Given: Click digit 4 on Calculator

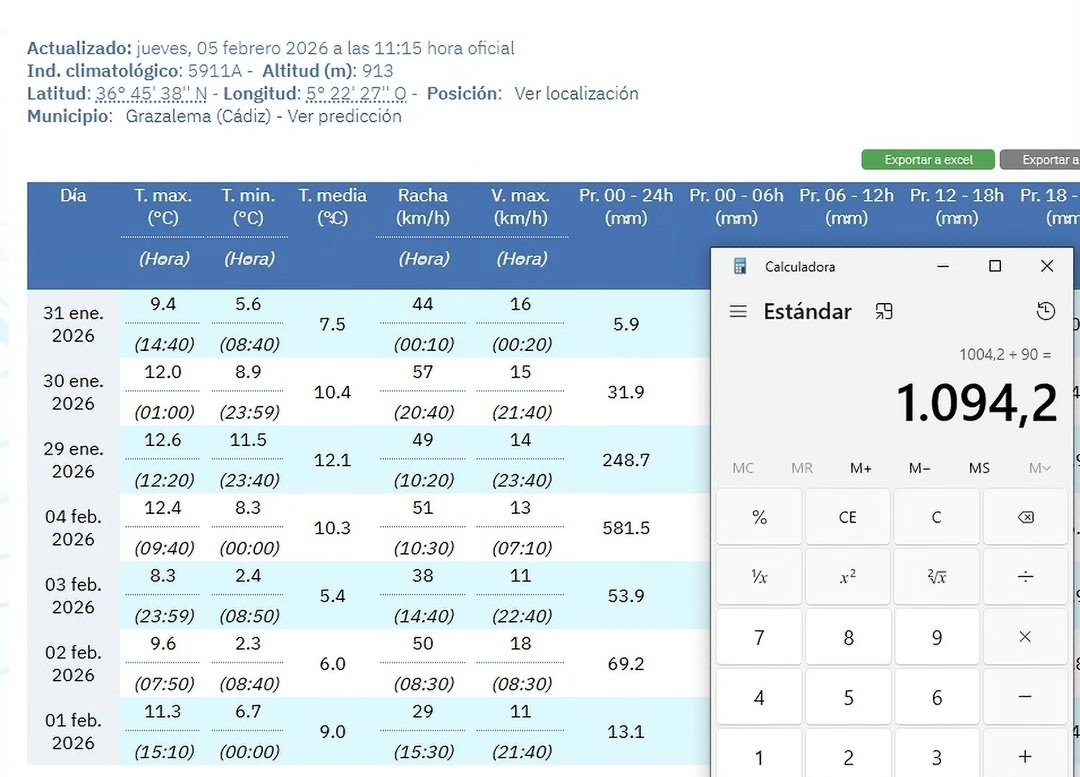Looking at the screenshot, I should (759, 697).
